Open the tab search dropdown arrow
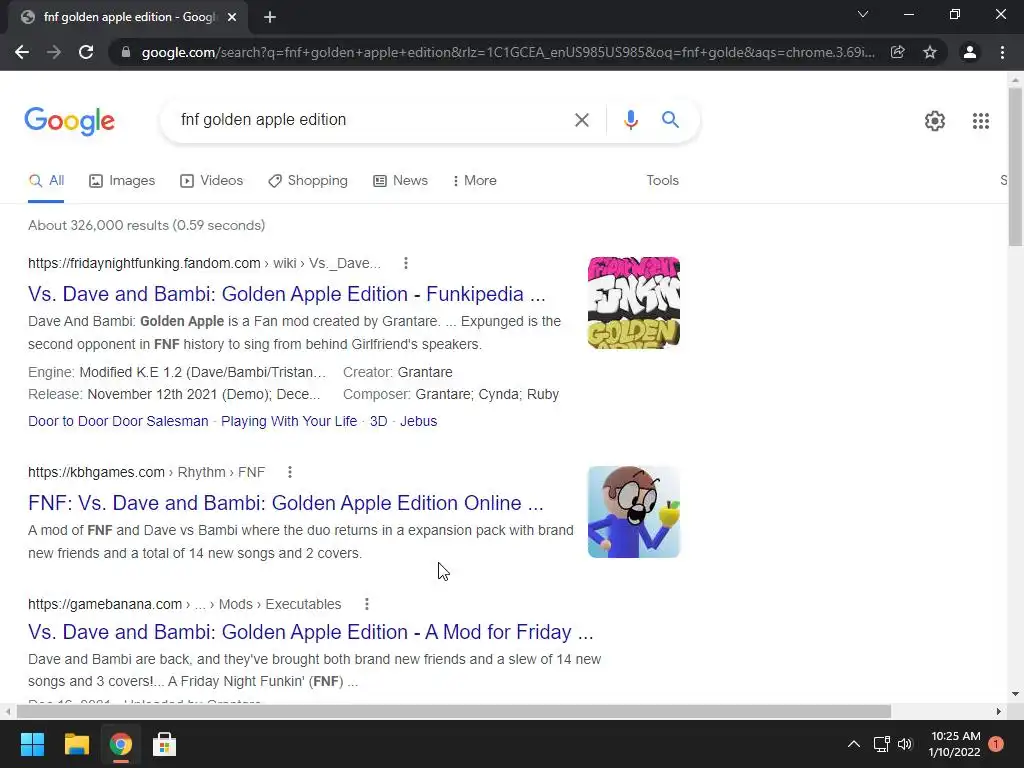1024x768 pixels. pos(863,14)
